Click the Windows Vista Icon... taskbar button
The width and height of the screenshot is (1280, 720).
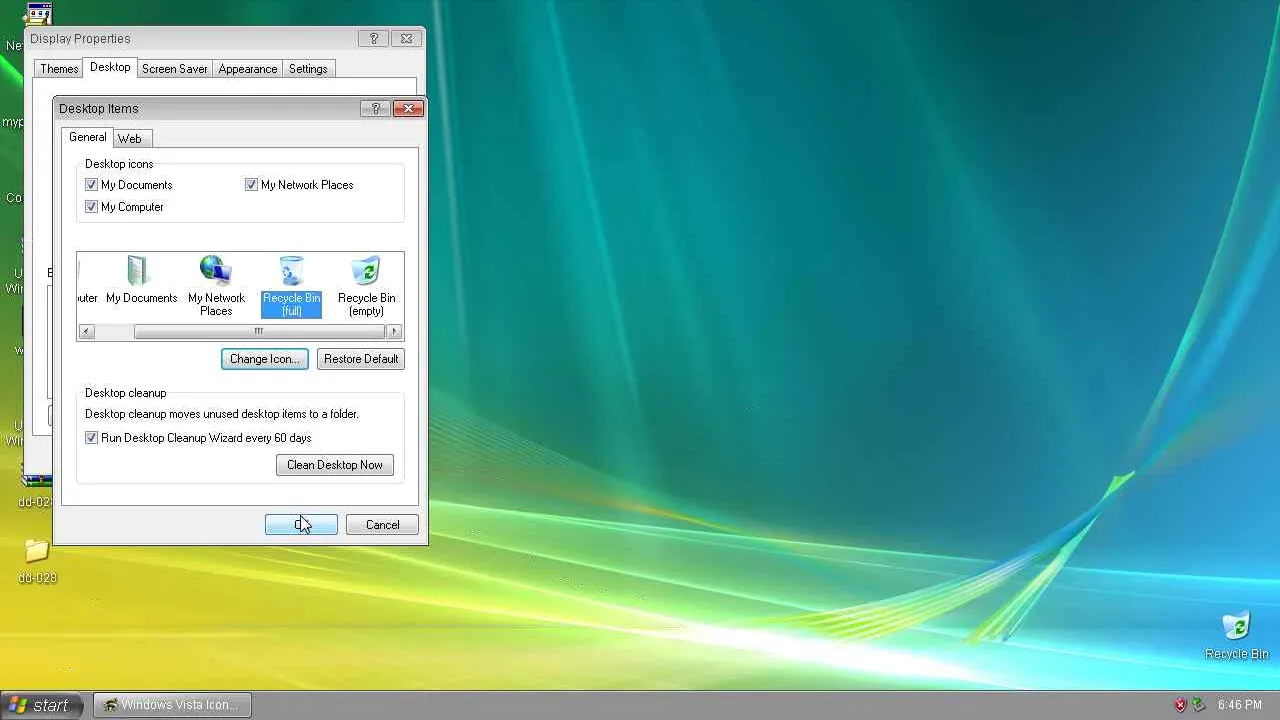click(x=172, y=705)
